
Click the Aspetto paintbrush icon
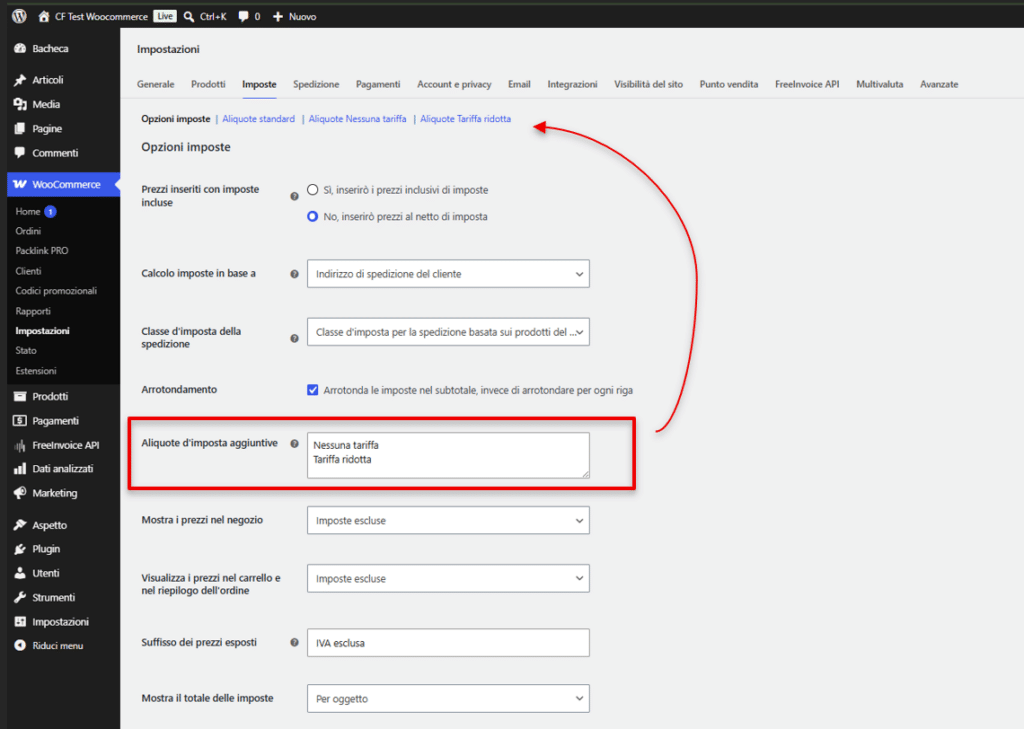pyautogui.click(x=20, y=525)
